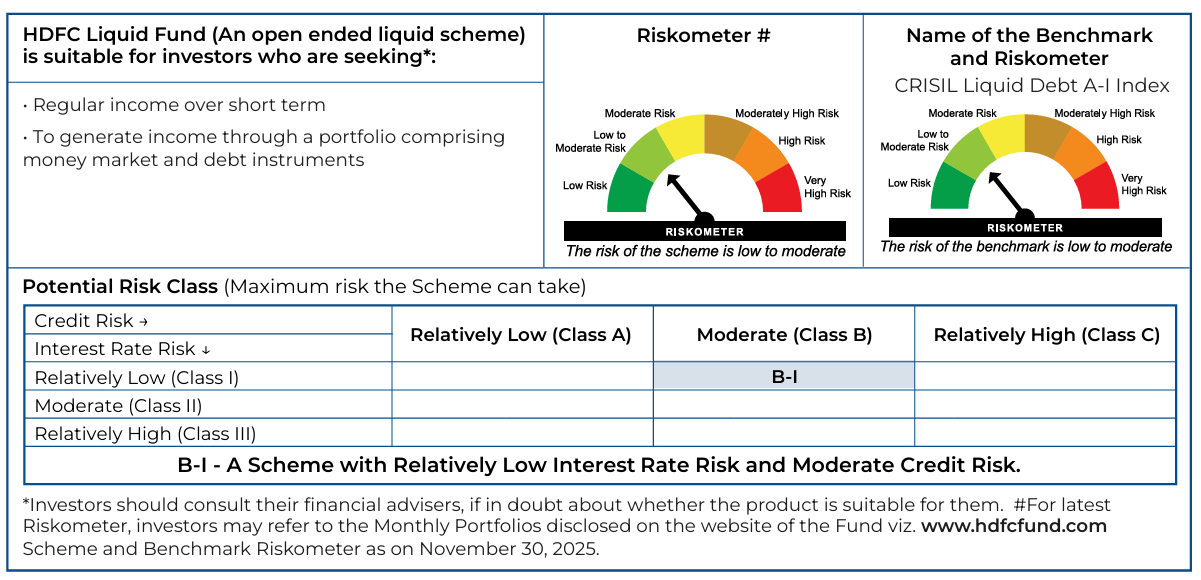Click black RISKOMETER label under the scheme gauge
1201x580 pixels.
(704, 231)
